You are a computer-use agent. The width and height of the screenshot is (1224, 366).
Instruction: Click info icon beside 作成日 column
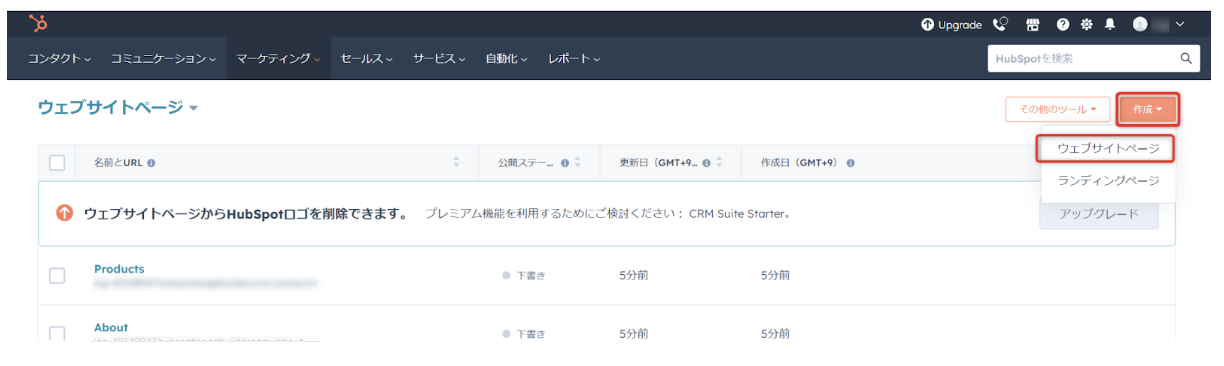[851, 163]
